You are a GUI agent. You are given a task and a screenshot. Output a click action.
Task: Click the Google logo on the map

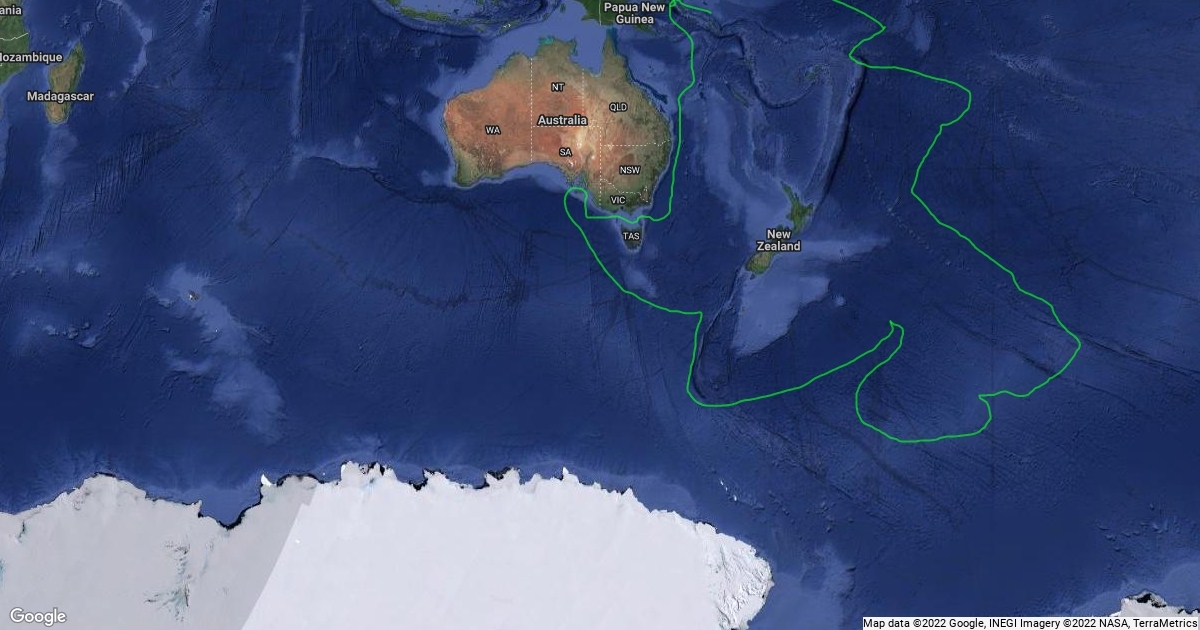point(38,616)
